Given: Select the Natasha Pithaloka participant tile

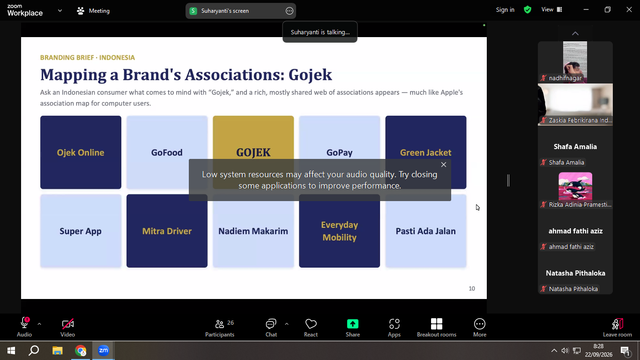Looking at the screenshot, I should point(575,273).
